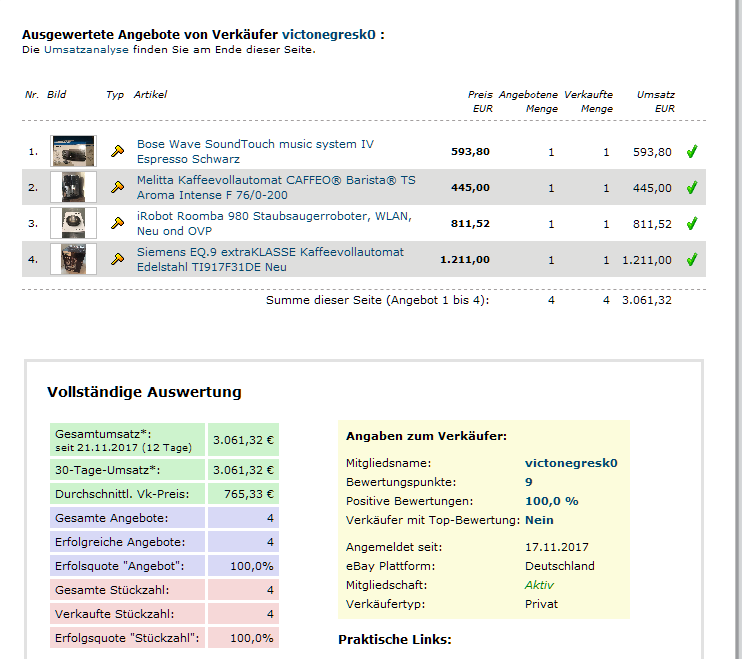Click green checkmark in iRobot Roomba row
Image resolution: width=742 pixels, height=659 pixels.
coord(692,223)
